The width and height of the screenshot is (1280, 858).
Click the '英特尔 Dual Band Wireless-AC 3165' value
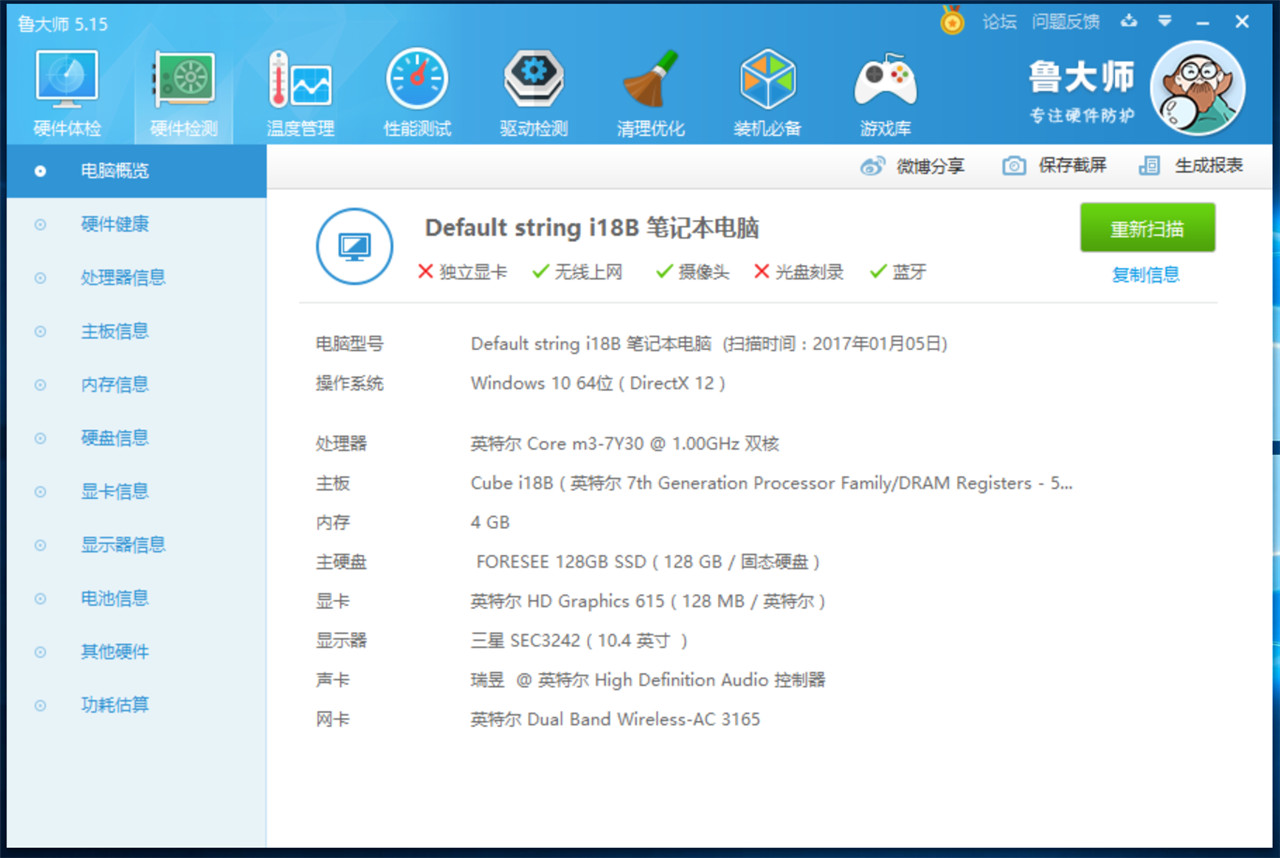(x=615, y=719)
